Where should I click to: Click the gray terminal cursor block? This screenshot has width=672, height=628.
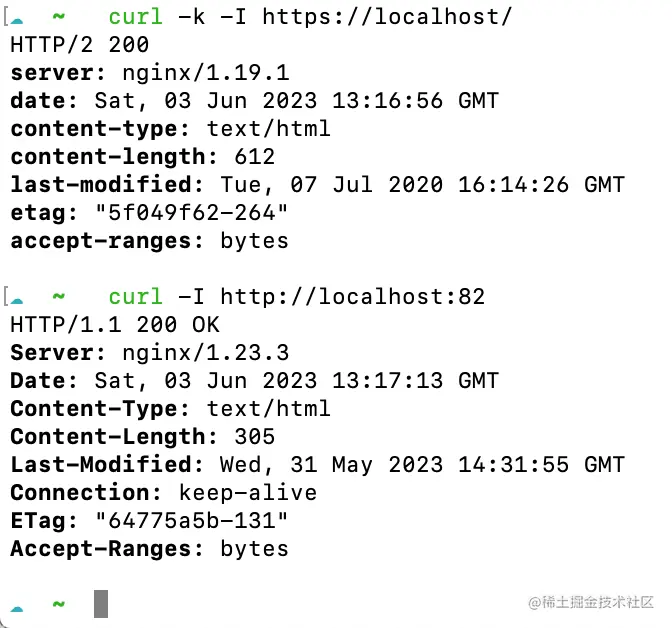pos(100,604)
